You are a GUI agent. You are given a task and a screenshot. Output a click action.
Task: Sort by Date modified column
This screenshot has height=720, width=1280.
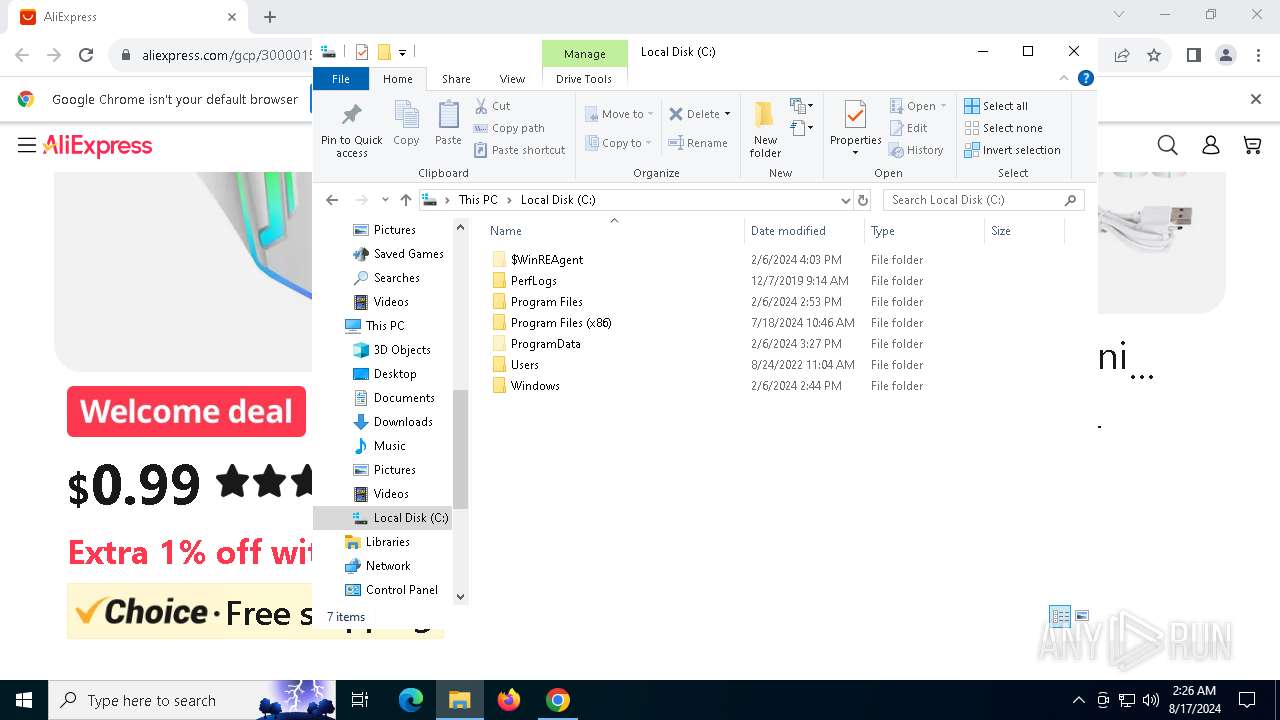(x=803, y=231)
